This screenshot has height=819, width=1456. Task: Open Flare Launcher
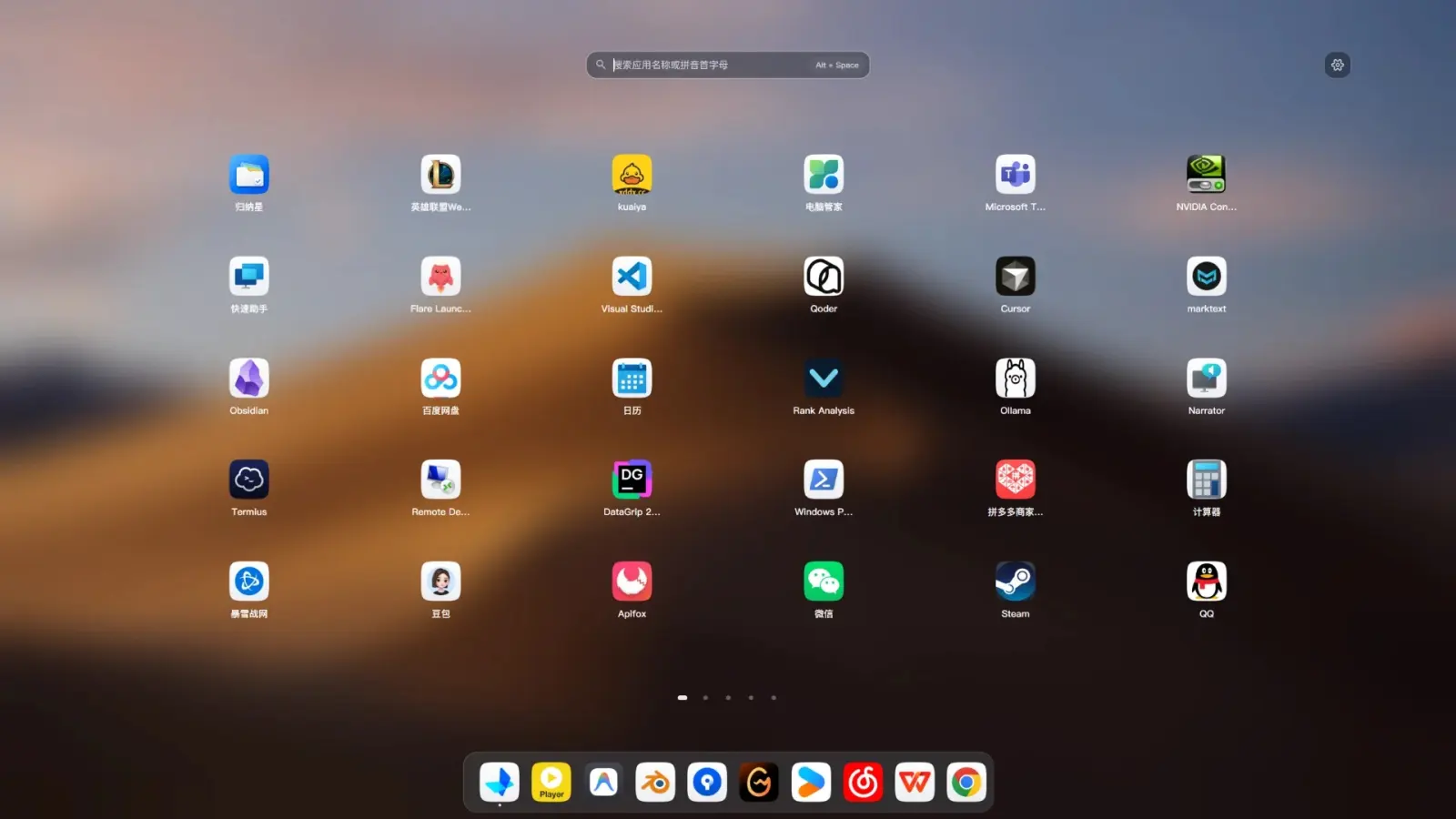[440, 277]
